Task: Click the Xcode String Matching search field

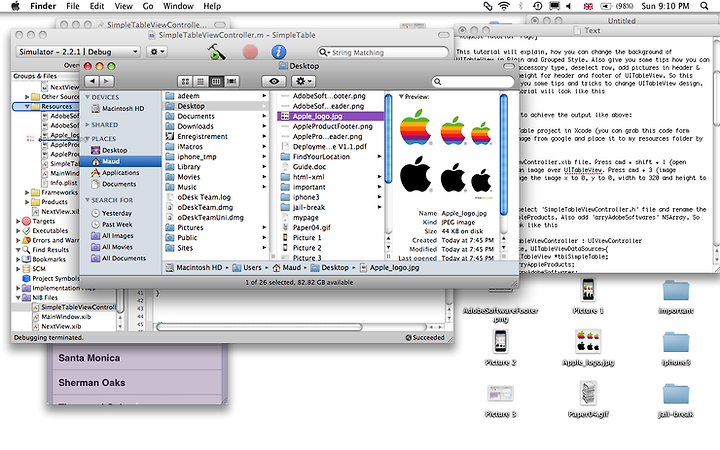Action: point(383,52)
